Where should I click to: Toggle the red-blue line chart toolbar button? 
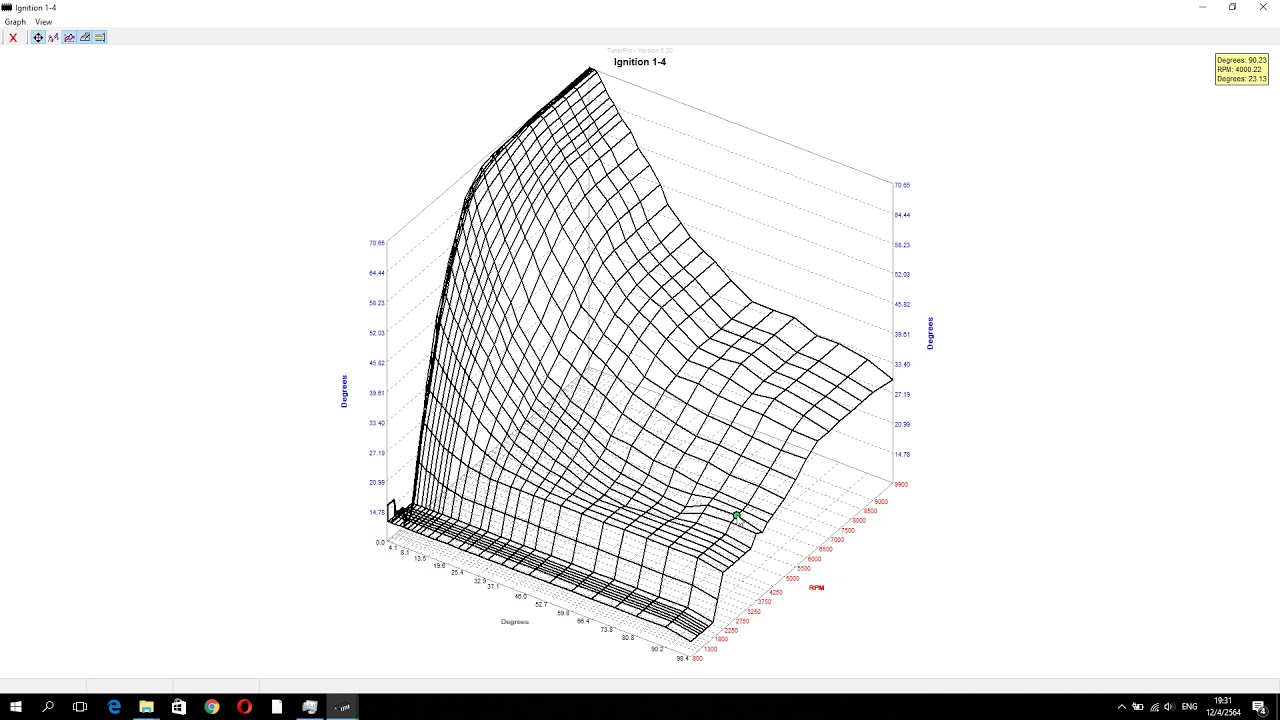click(69, 38)
